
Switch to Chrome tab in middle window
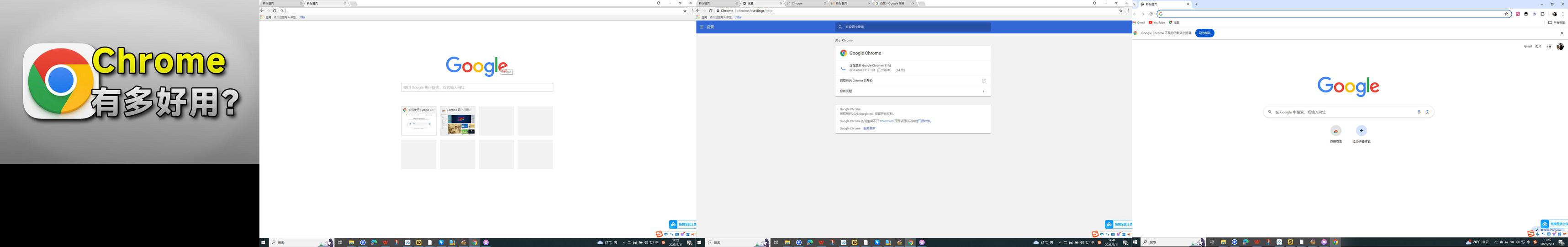pos(806,3)
